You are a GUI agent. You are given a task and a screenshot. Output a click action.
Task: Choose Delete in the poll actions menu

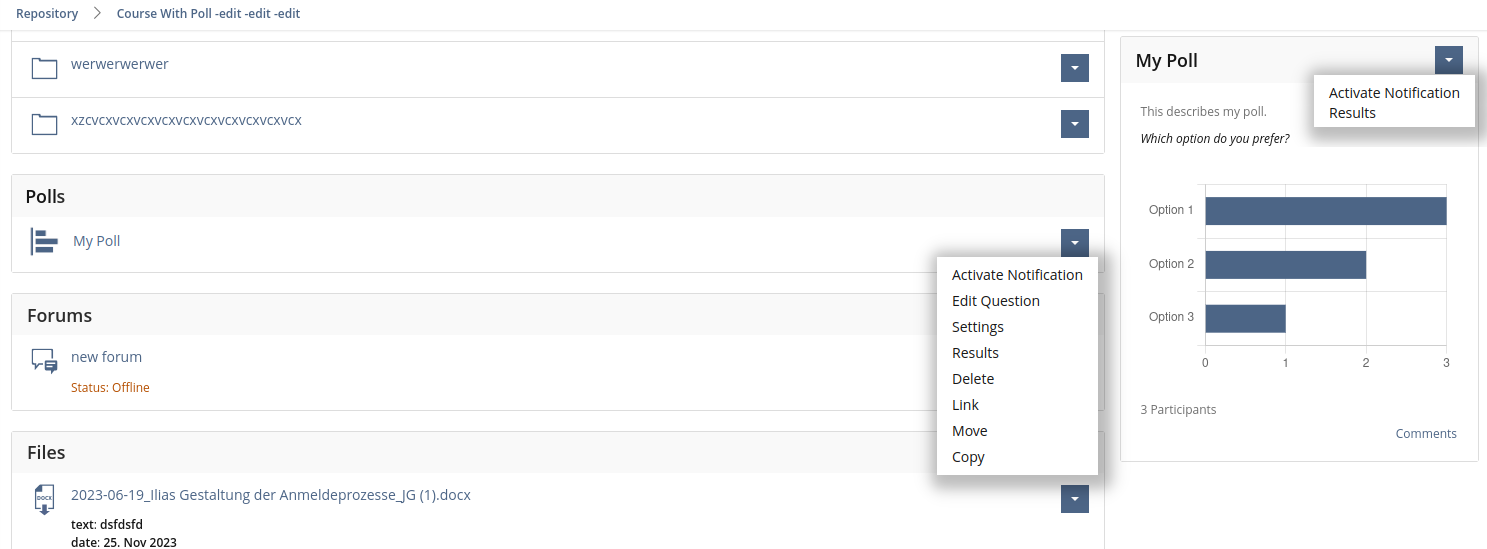point(973,379)
